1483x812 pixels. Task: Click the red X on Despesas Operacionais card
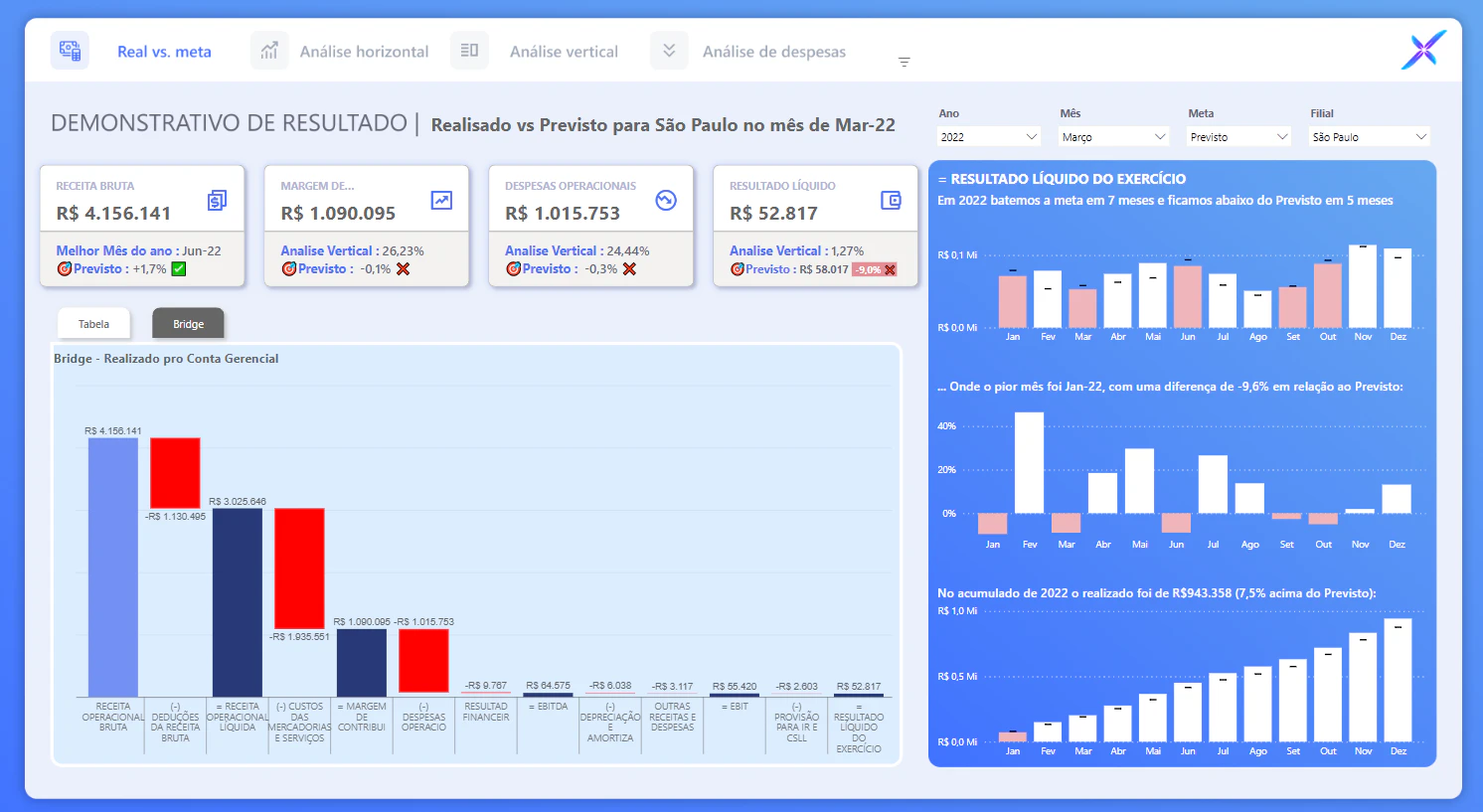(629, 269)
